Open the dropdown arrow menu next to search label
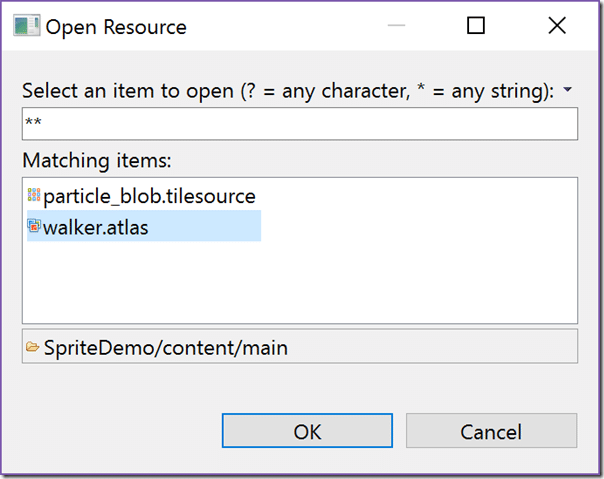Screen dimensions: 604x479 point(567,90)
